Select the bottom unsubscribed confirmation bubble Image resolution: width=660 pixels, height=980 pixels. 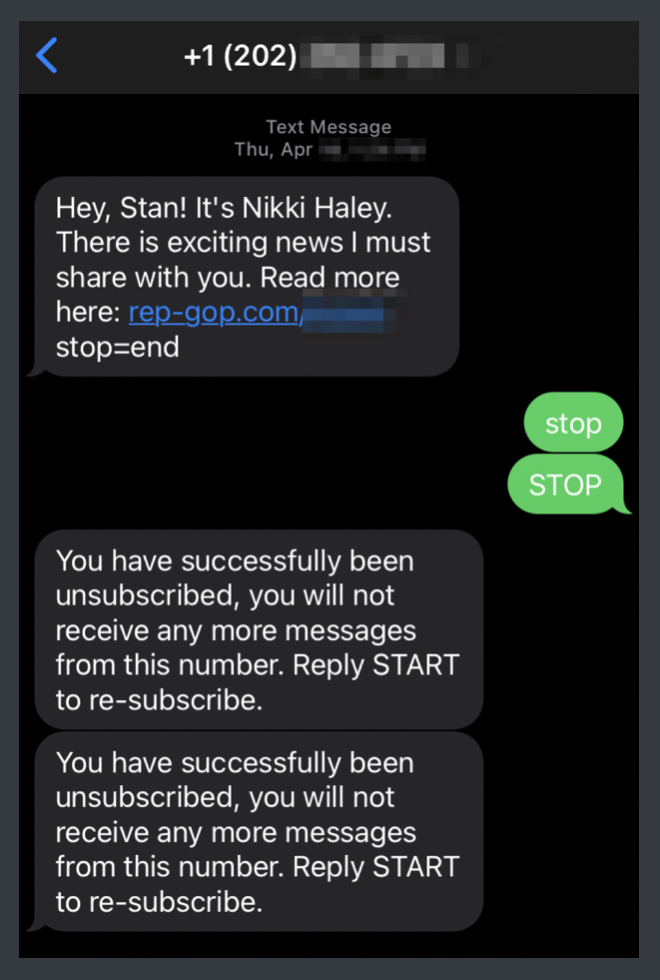pyautogui.click(x=258, y=832)
